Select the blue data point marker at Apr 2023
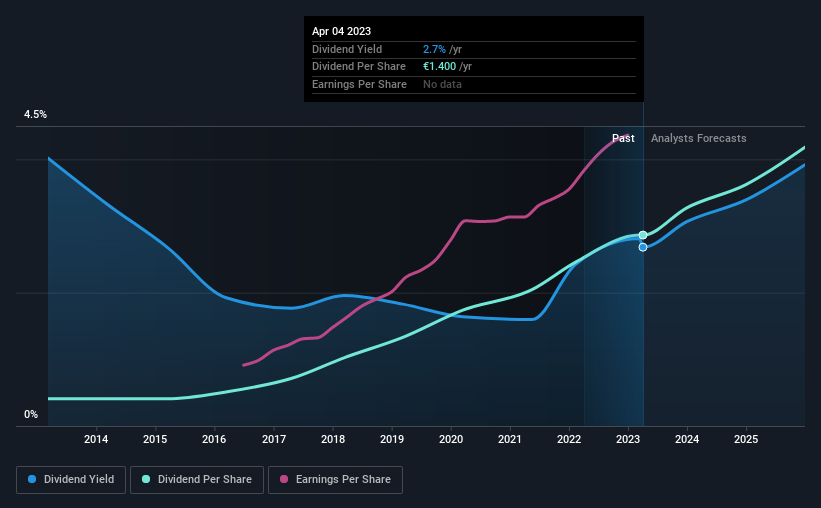821x508 pixels. 643,247
